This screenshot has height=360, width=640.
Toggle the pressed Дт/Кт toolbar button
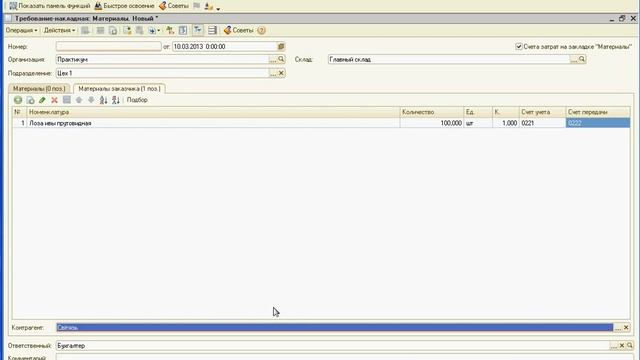pos(198,30)
